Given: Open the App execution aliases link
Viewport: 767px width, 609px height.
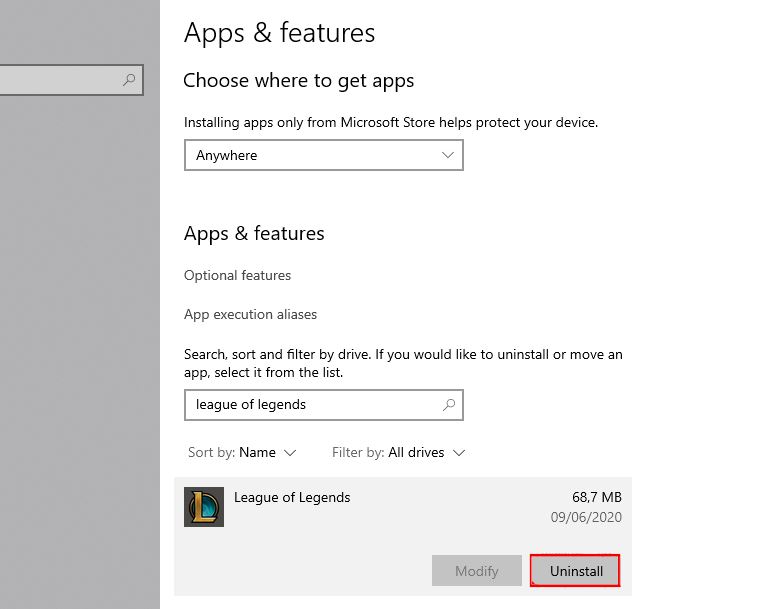Looking at the screenshot, I should 250,314.
